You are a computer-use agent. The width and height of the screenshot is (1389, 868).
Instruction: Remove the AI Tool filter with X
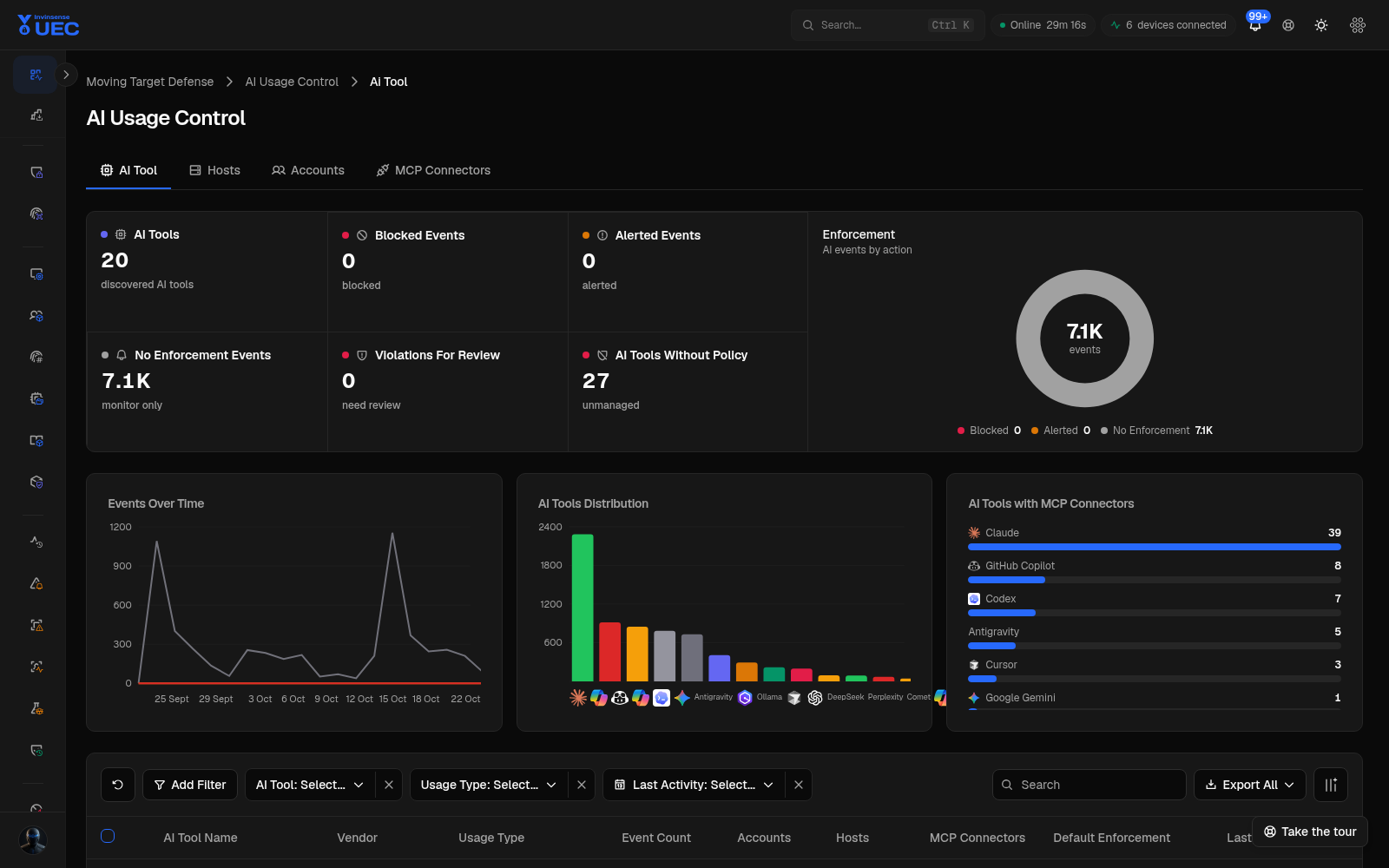click(x=389, y=785)
